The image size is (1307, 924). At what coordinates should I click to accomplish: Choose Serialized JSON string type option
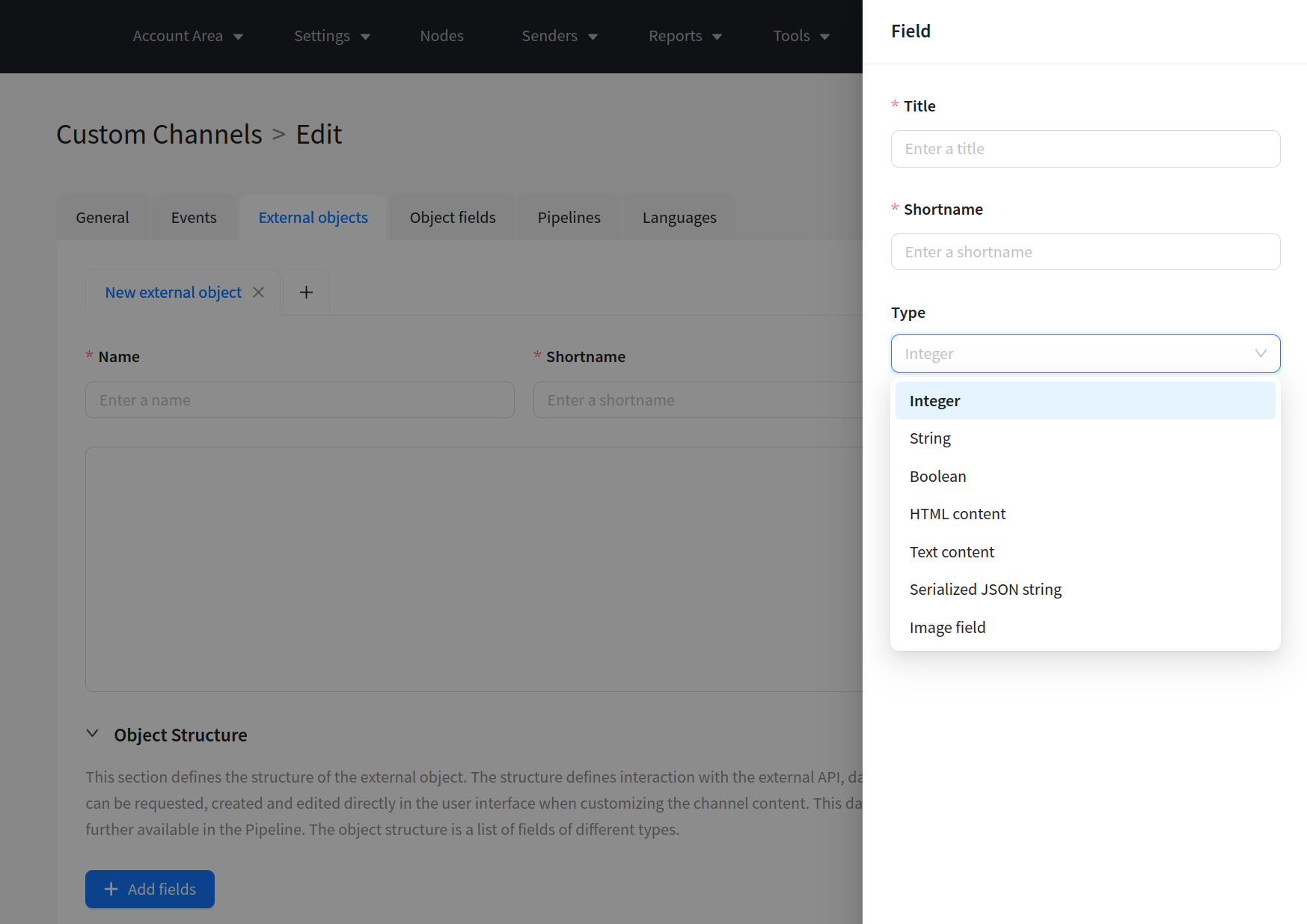pyautogui.click(x=1086, y=590)
